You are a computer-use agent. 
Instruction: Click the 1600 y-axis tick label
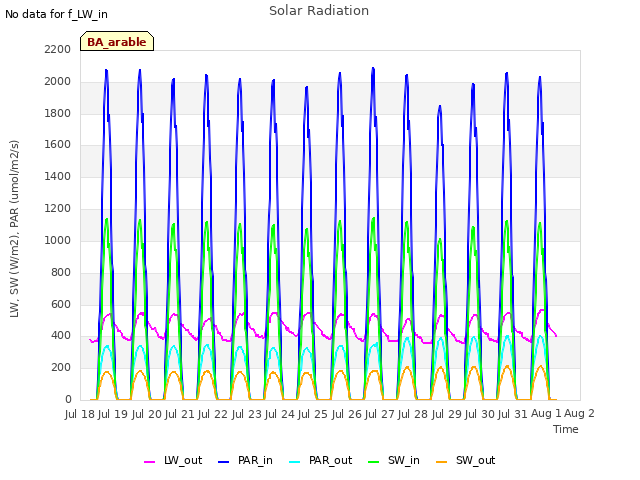pos(58,144)
